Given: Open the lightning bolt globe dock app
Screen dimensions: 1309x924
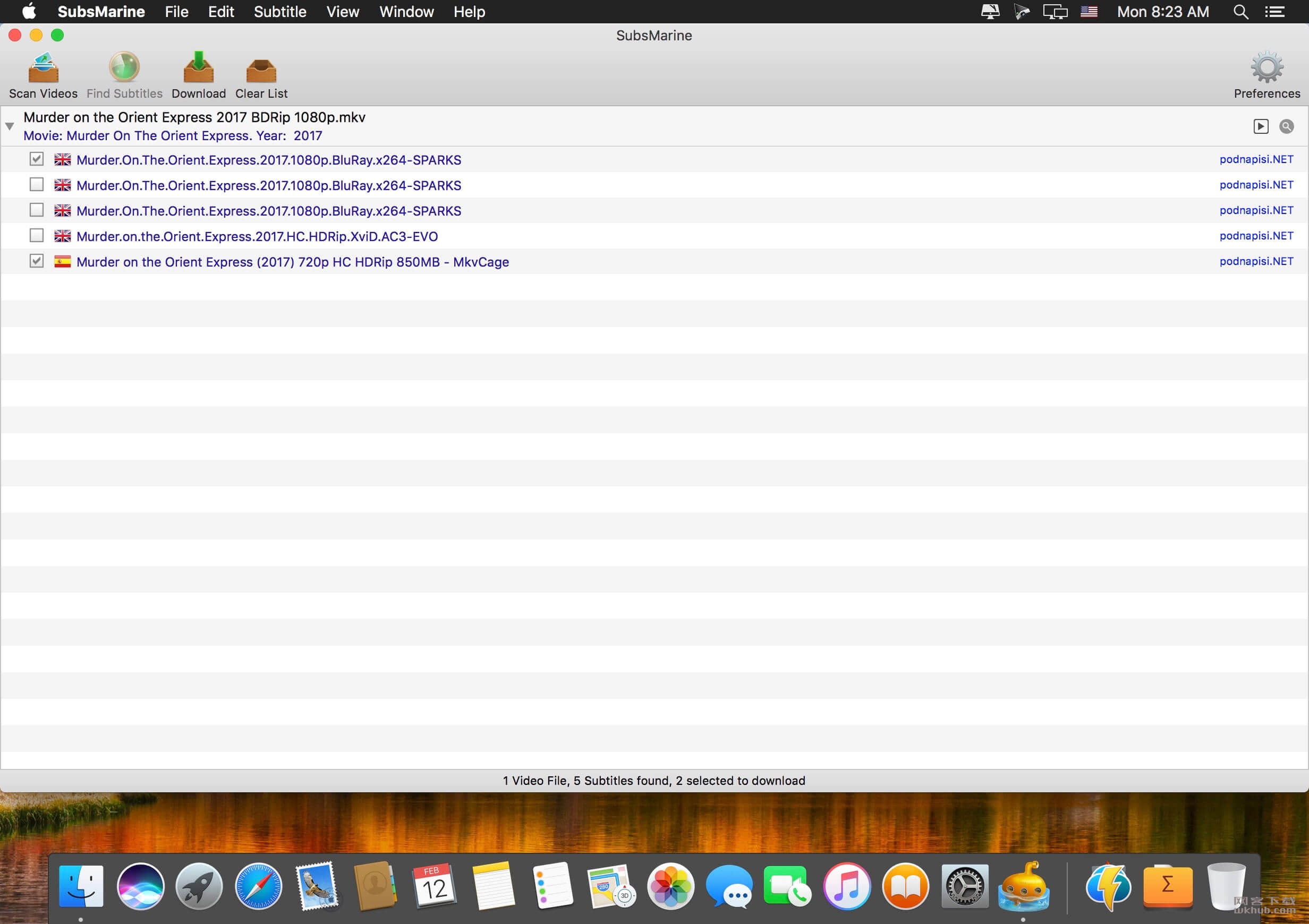Looking at the screenshot, I should pyautogui.click(x=1108, y=886).
